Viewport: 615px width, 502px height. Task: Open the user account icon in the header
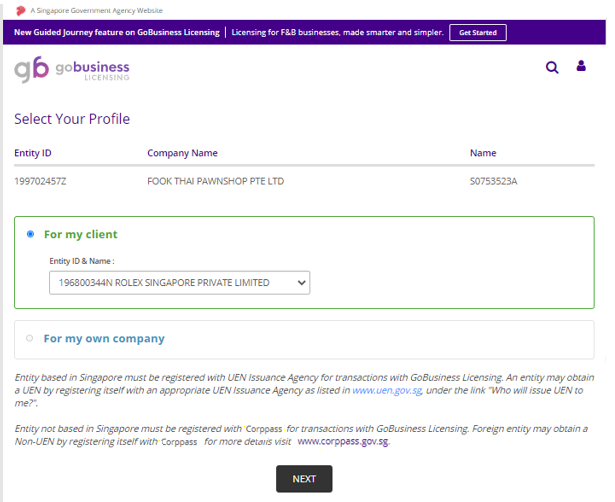pyautogui.click(x=581, y=67)
